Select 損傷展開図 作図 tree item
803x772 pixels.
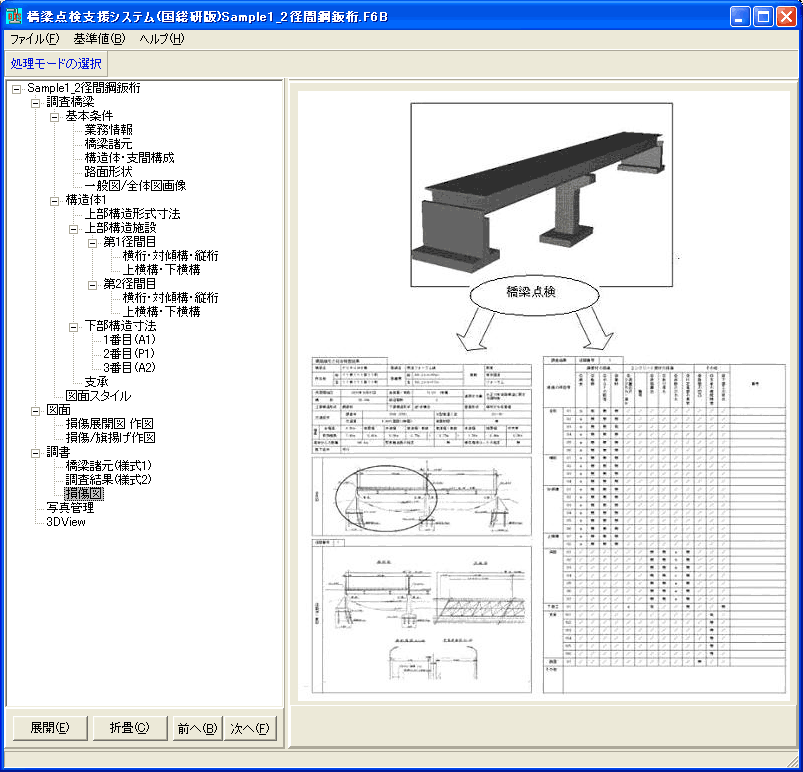coord(110,424)
